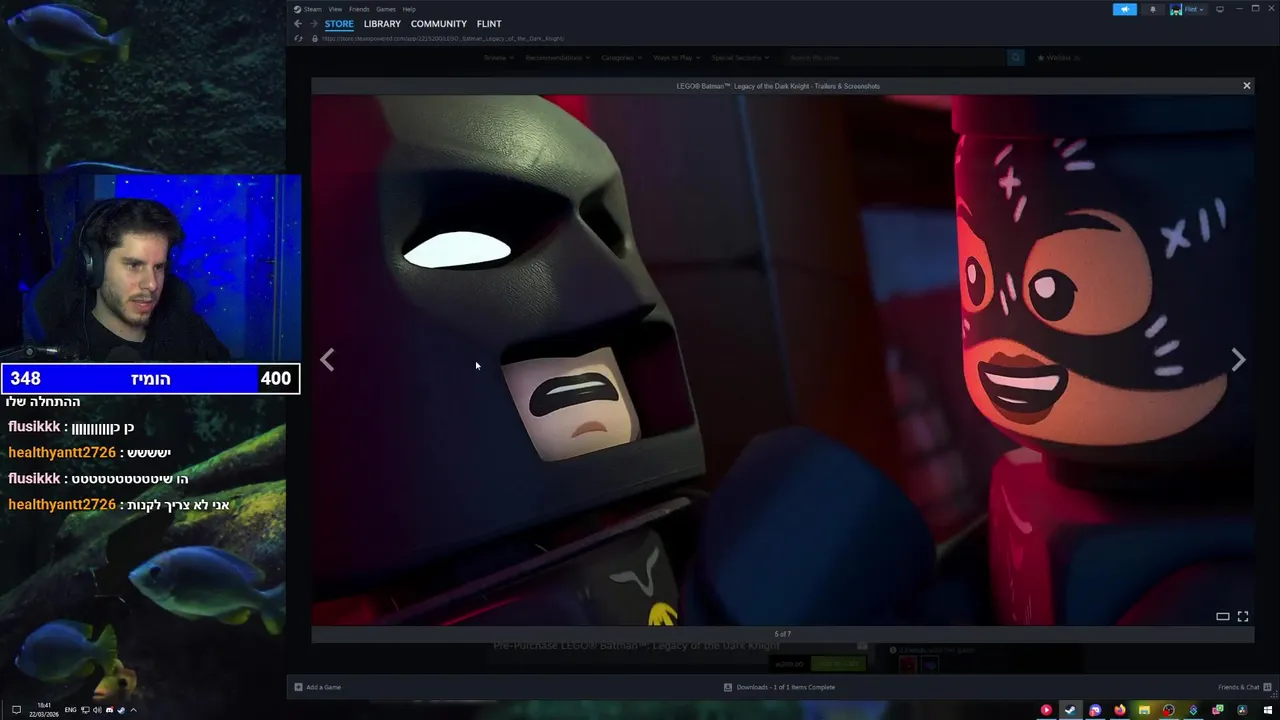Click the Steam store URL address
The image size is (1280, 720).
pos(443,39)
